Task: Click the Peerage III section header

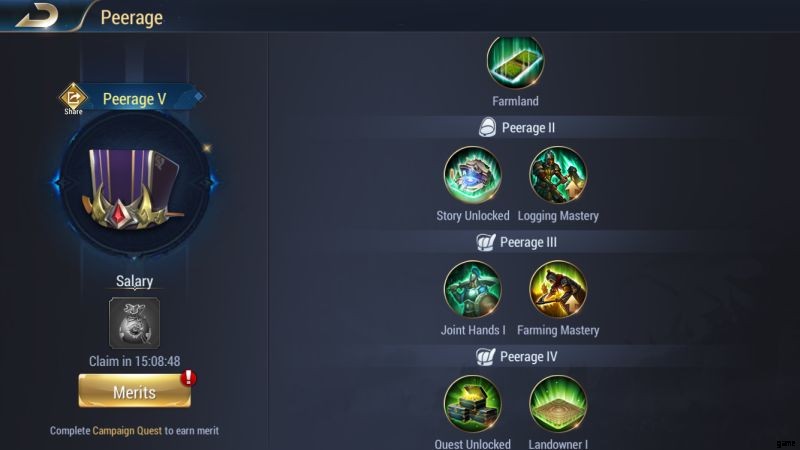Action: 516,242
